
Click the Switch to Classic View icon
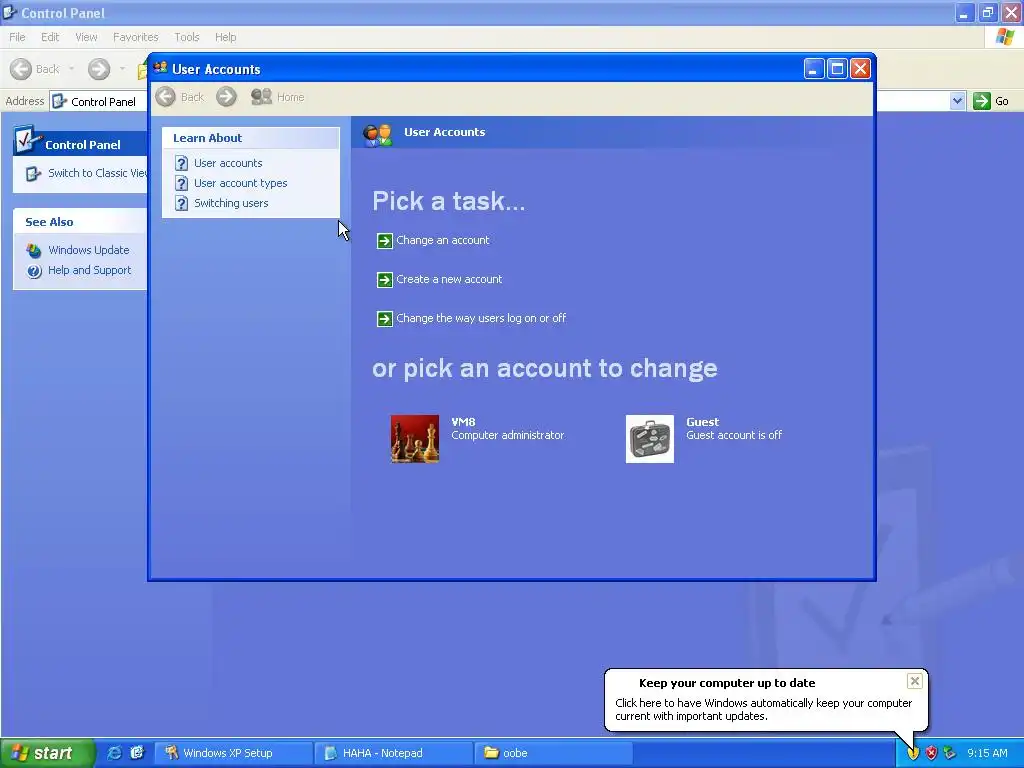(33, 174)
